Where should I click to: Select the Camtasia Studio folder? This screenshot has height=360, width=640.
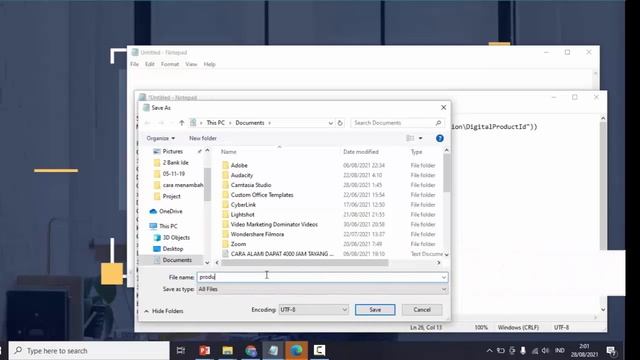[x=251, y=185]
